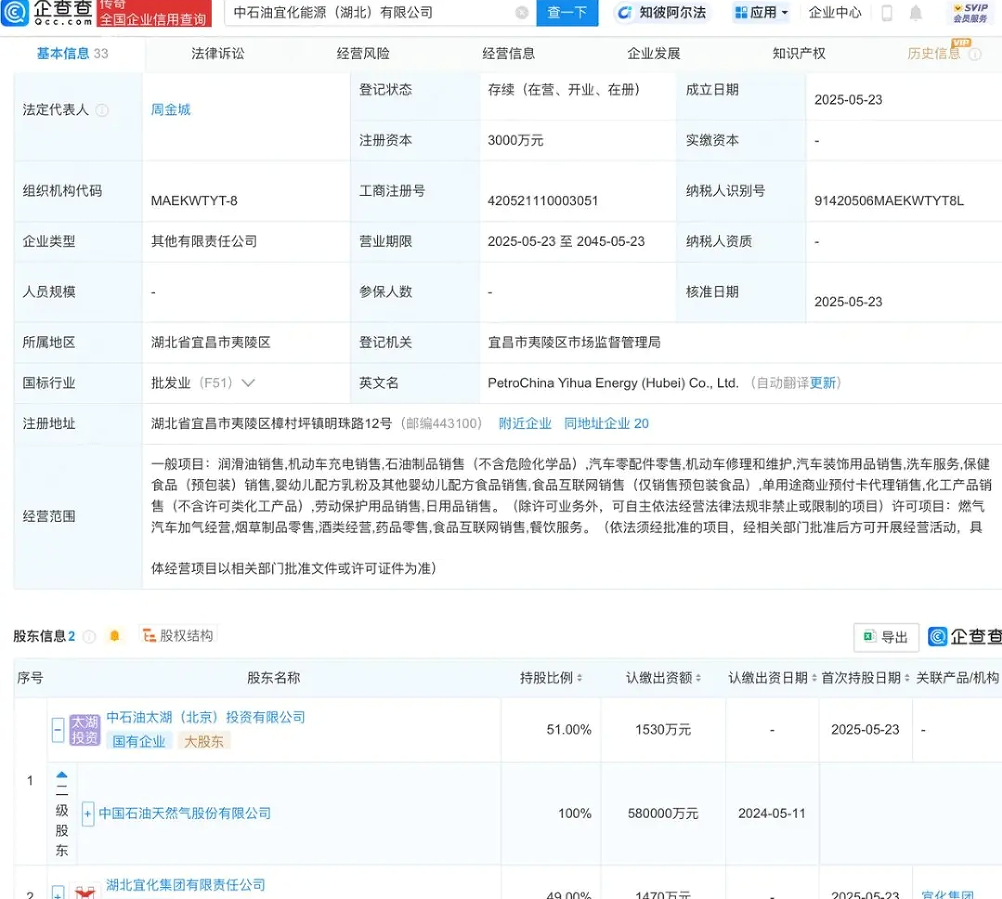The image size is (1002, 899).
Task: Click info icon next to 法定代表人
Action: [x=102, y=110]
